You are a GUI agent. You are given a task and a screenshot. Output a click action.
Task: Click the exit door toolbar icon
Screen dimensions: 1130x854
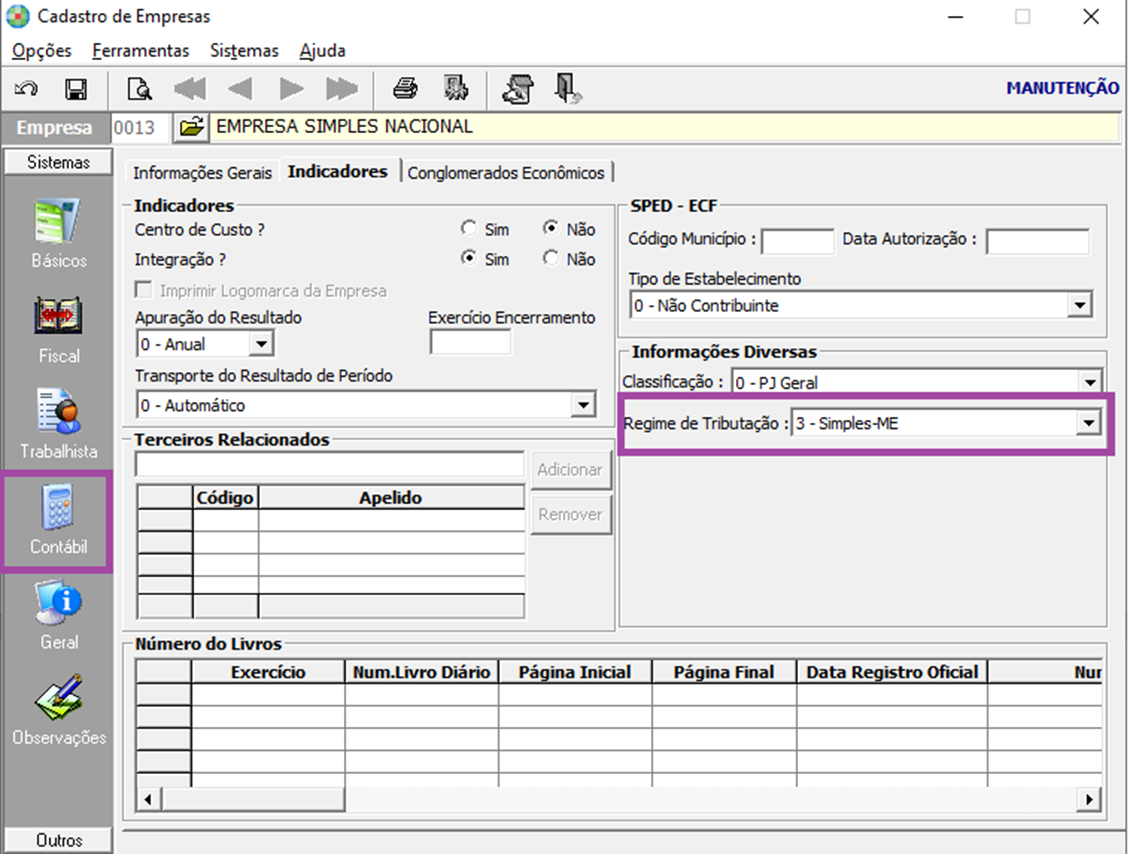pyautogui.click(x=569, y=89)
